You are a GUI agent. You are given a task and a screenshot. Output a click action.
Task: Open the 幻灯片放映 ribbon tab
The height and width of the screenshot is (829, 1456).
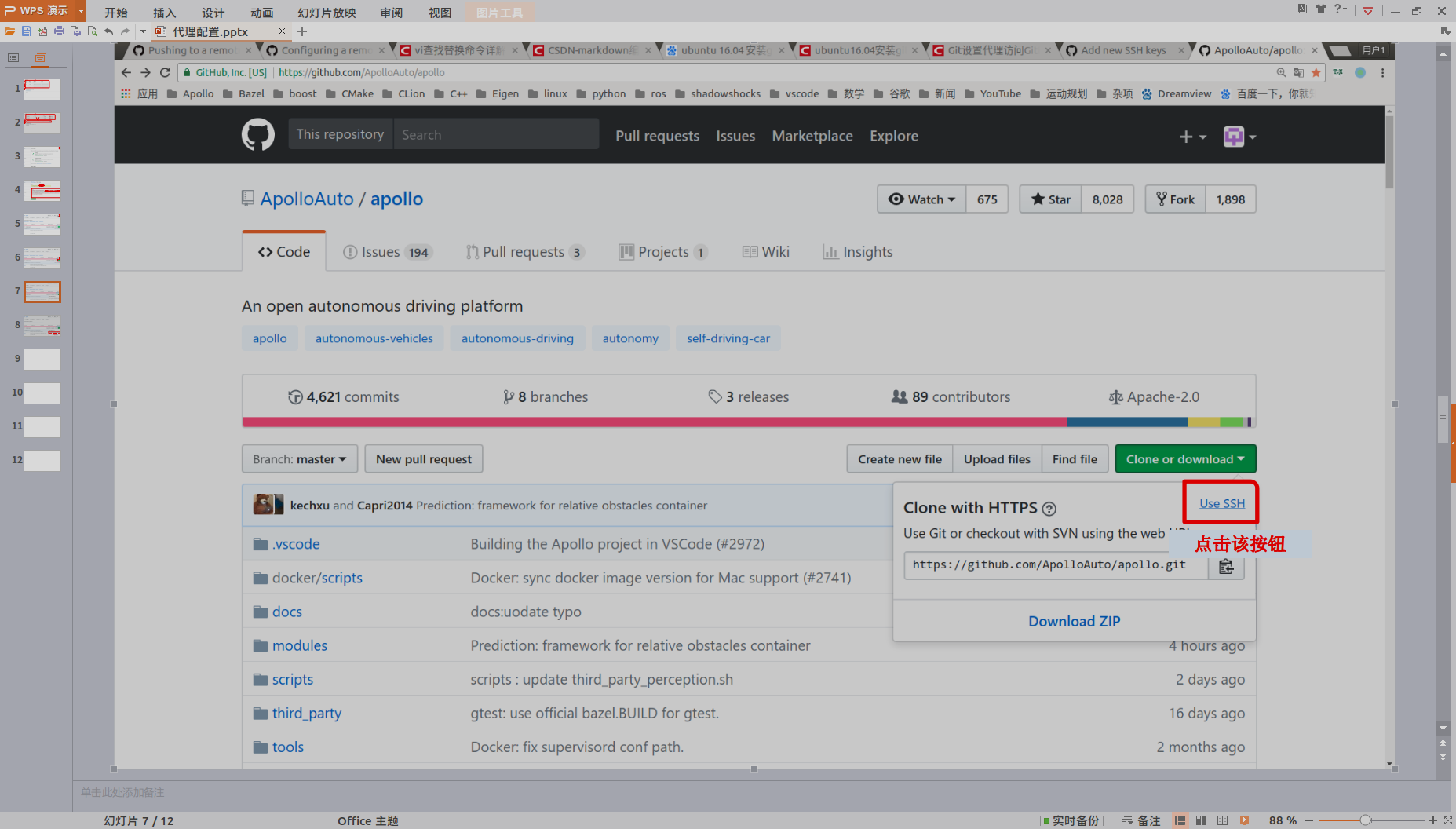click(327, 13)
